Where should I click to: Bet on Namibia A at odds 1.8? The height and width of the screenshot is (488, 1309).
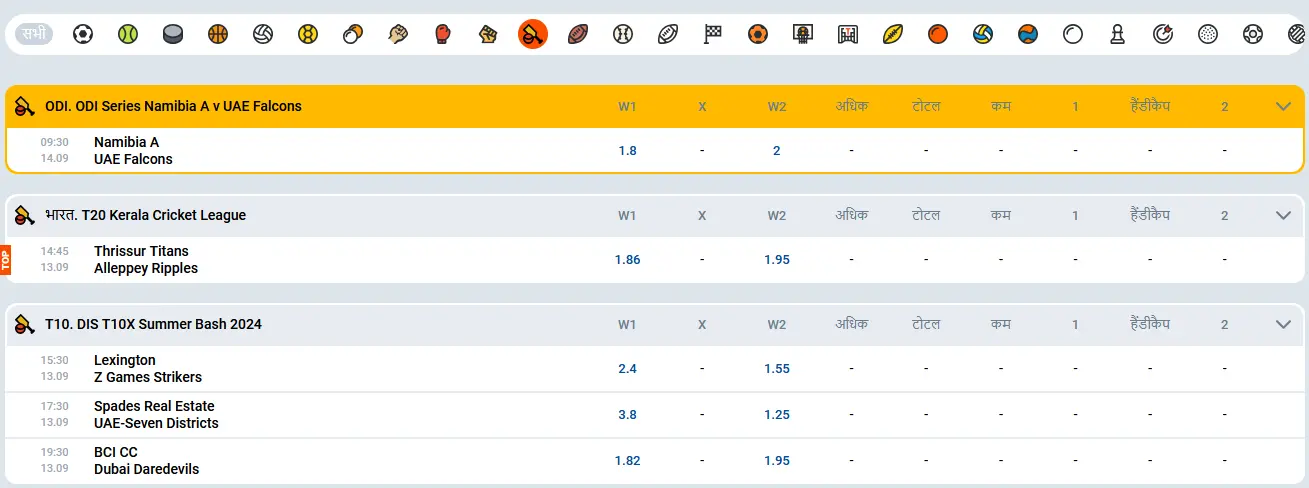627,151
